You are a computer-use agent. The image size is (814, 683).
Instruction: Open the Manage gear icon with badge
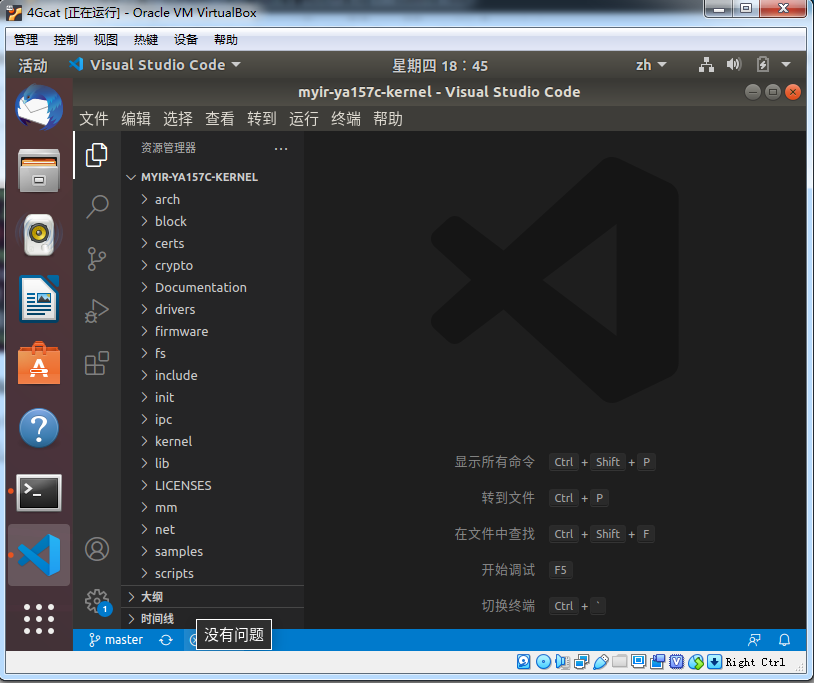click(x=98, y=602)
